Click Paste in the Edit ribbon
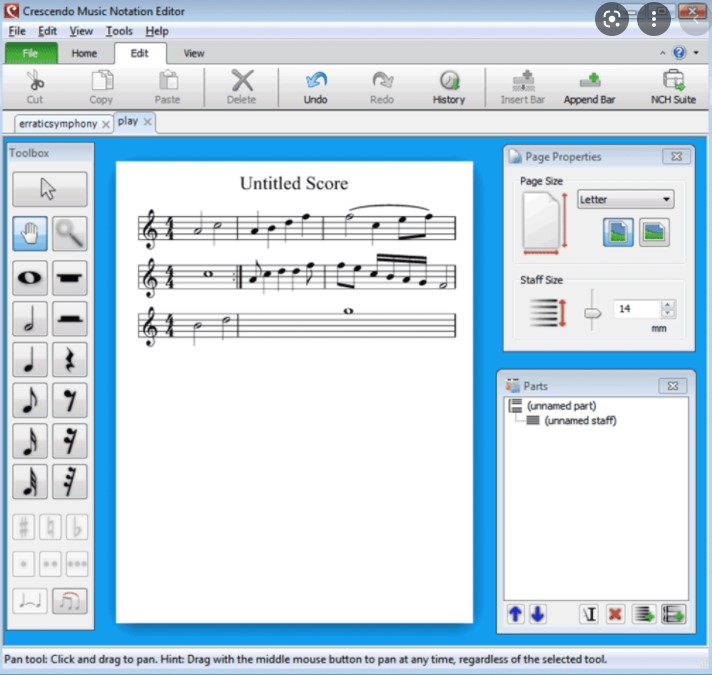 (168, 87)
